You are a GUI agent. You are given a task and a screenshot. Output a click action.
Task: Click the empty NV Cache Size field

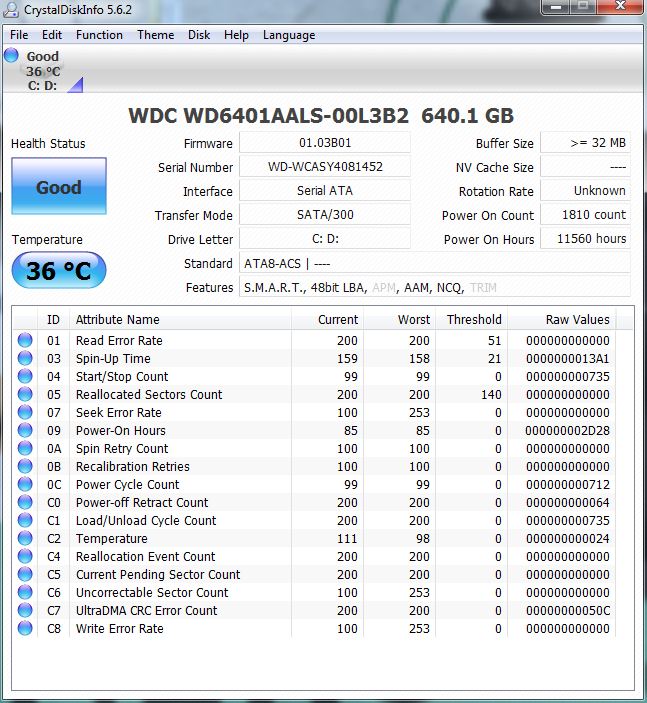coord(586,167)
